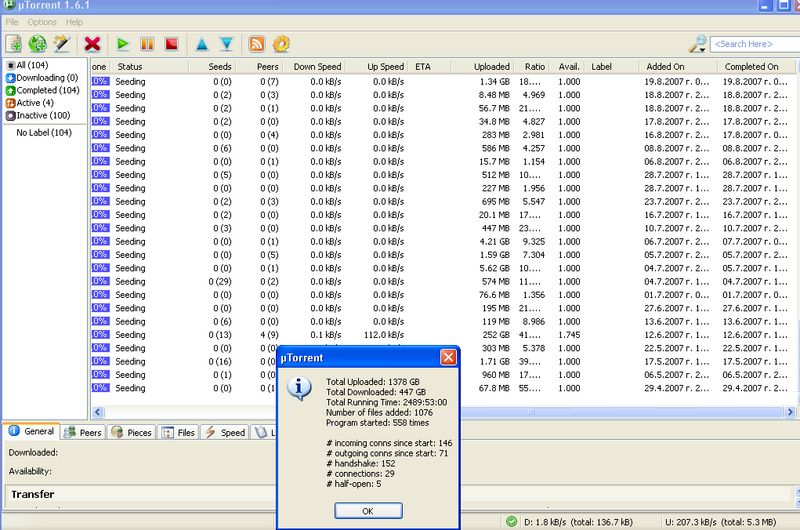
Task: Click the orange Pause torrent icon
Action: point(147,44)
